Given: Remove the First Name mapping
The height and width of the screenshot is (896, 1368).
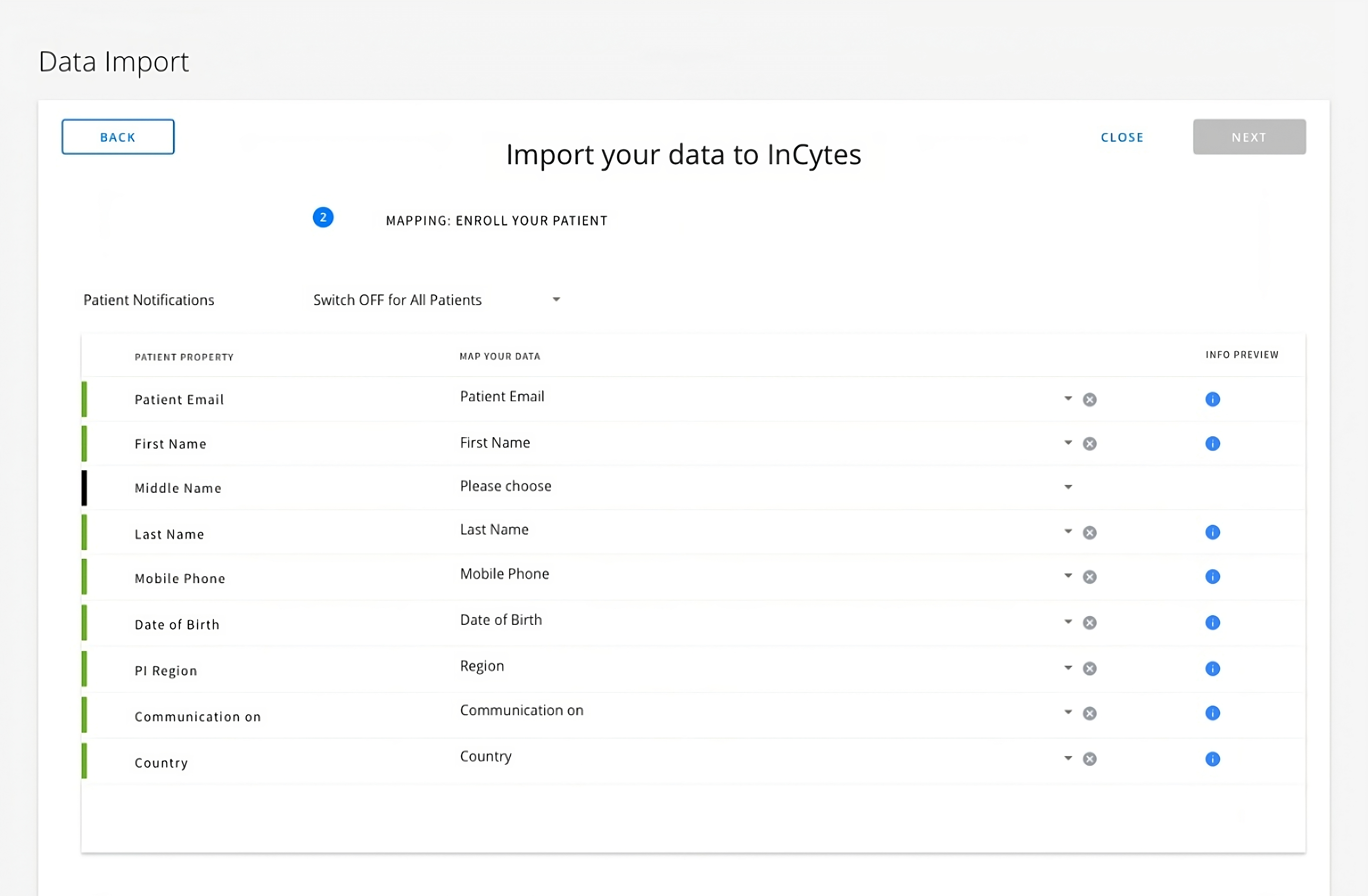Looking at the screenshot, I should click(x=1090, y=444).
